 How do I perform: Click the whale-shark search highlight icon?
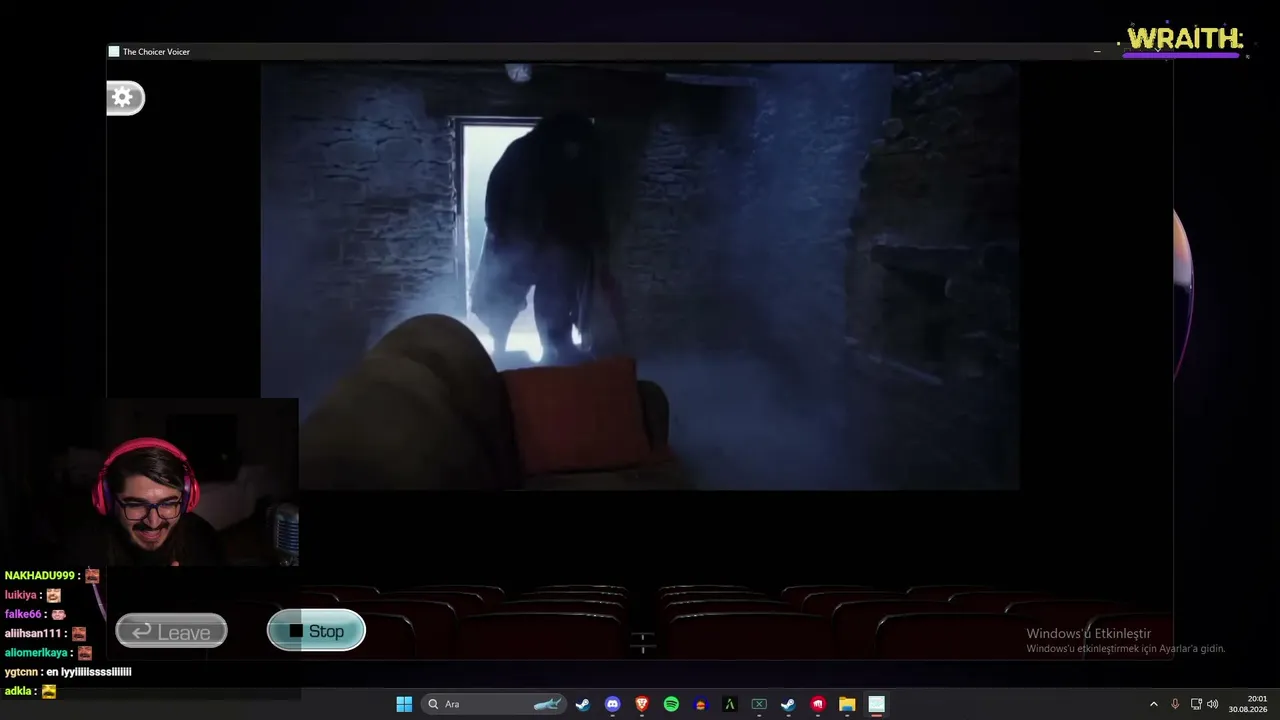(x=547, y=704)
